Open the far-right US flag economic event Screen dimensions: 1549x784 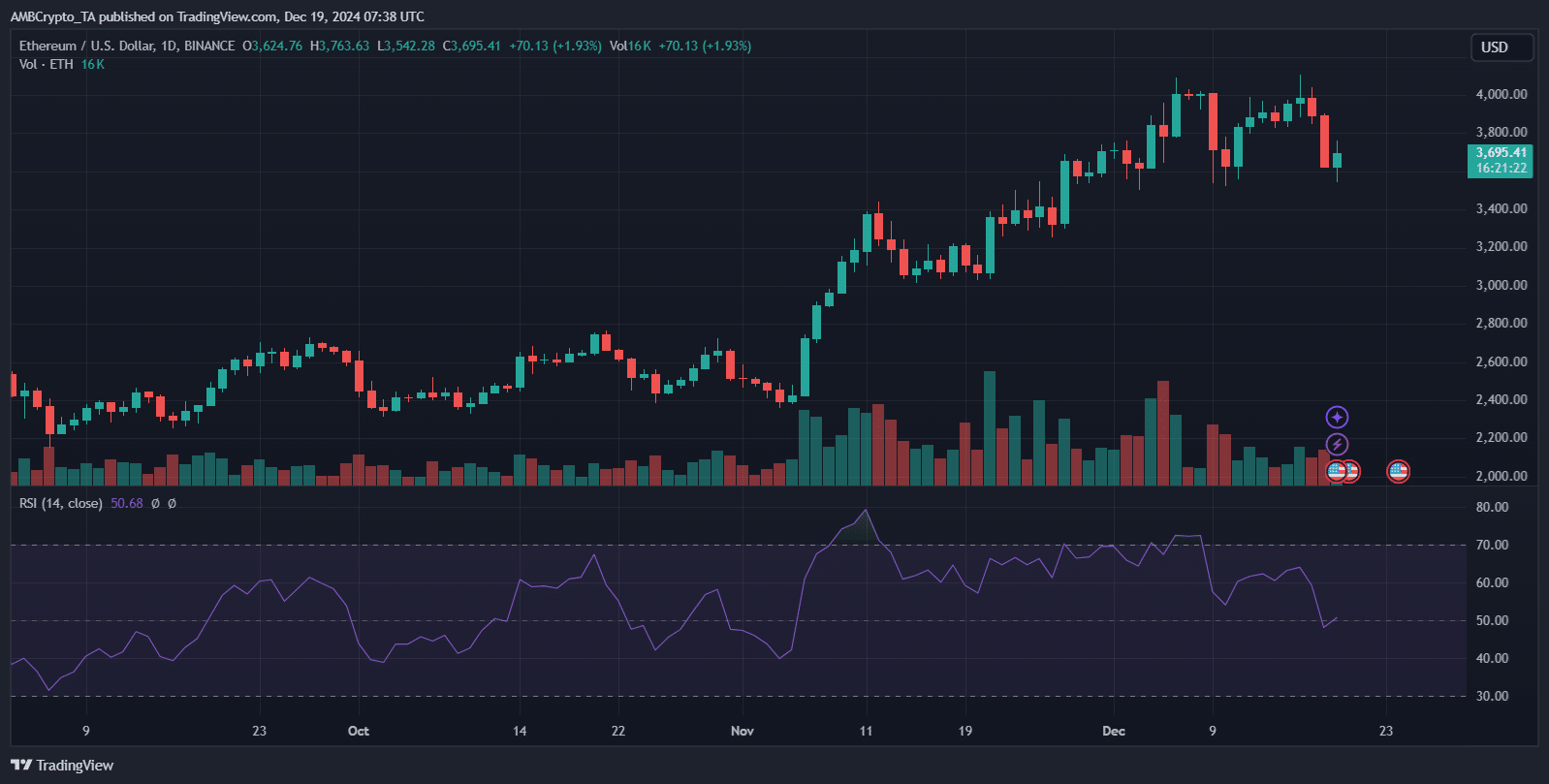[x=1398, y=472]
